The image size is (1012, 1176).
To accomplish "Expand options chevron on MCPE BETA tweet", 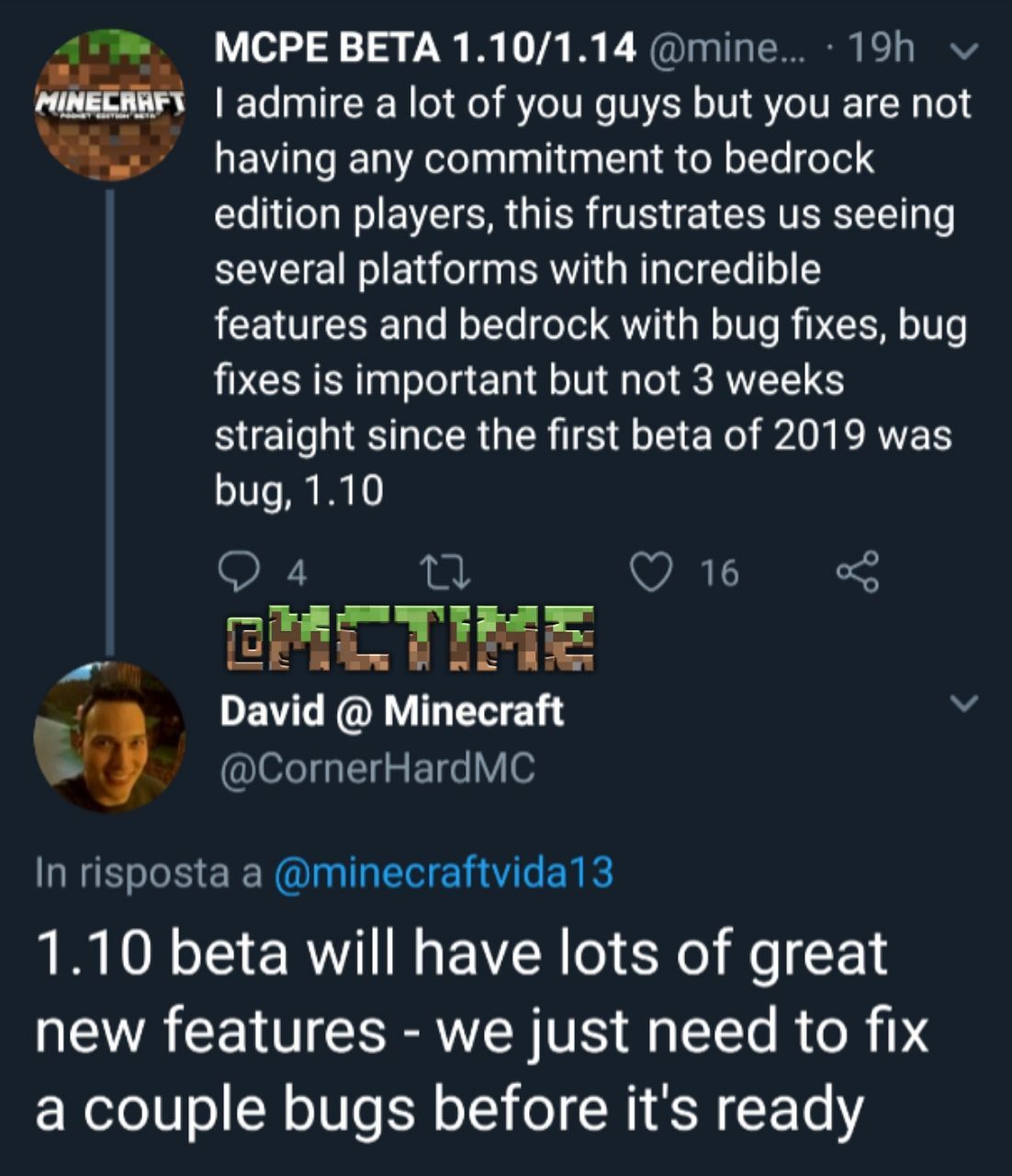I will click(x=963, y=51).
